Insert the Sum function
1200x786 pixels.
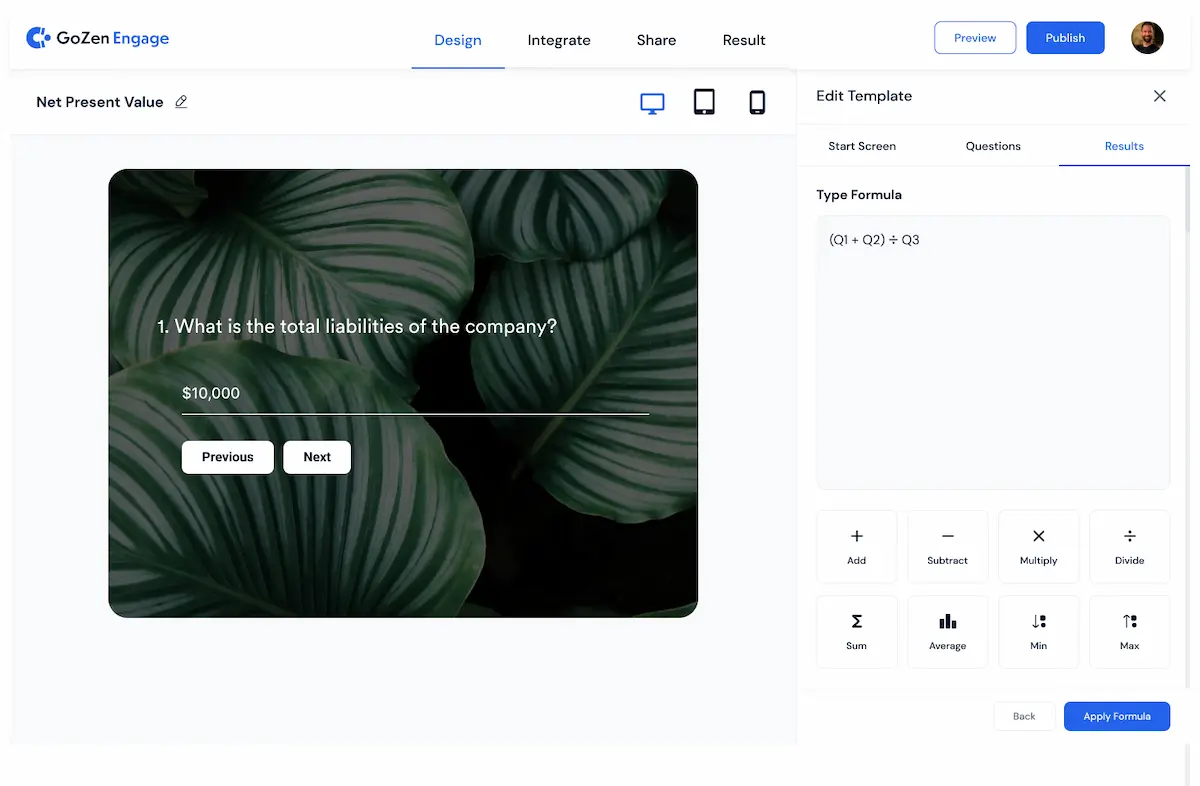[x=856, y=631]
